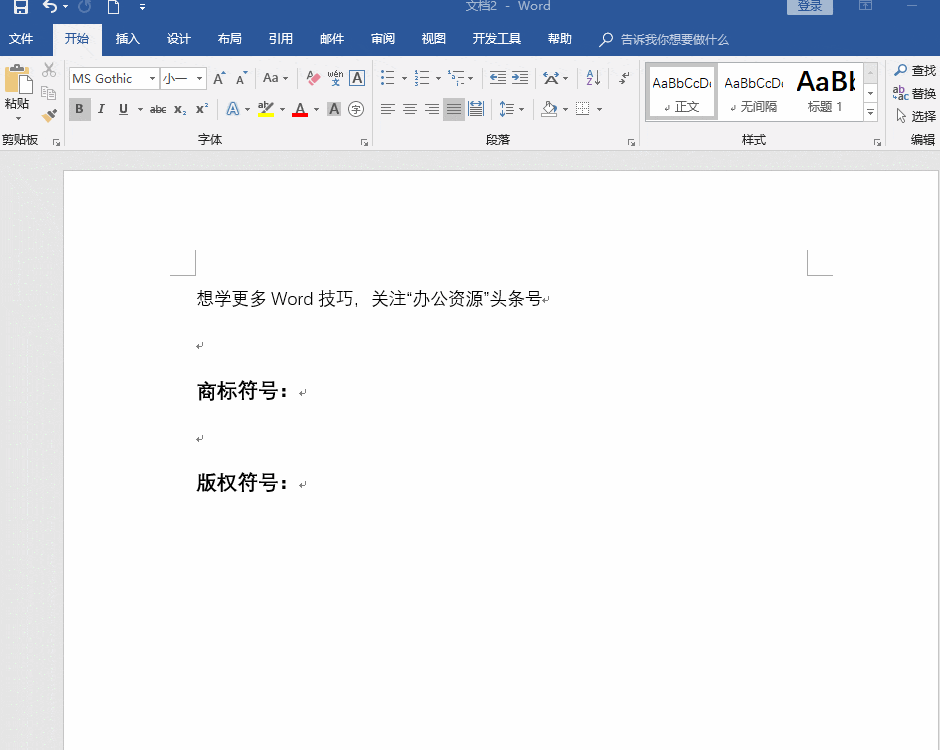Image resolution: width=940 pixels, height=750 pixels.
Task: Toggle bold formatting in the Font group
Action: click(x=79, y=109)
